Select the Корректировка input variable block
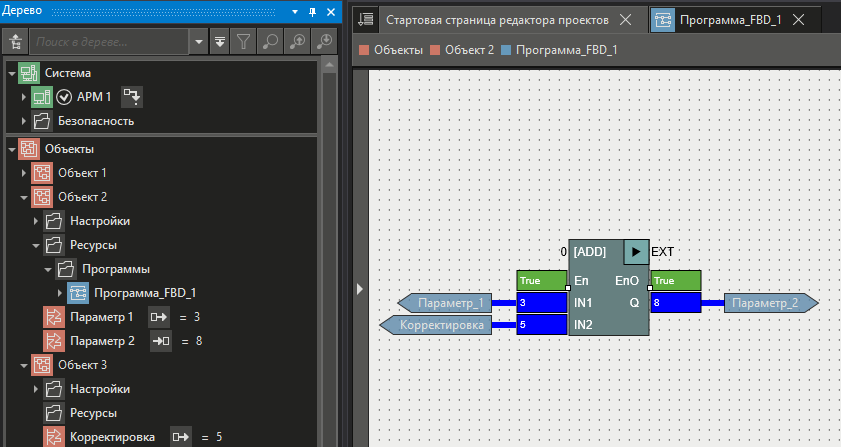Viewport: 841px width, 447px height. [x=436, y=325]
